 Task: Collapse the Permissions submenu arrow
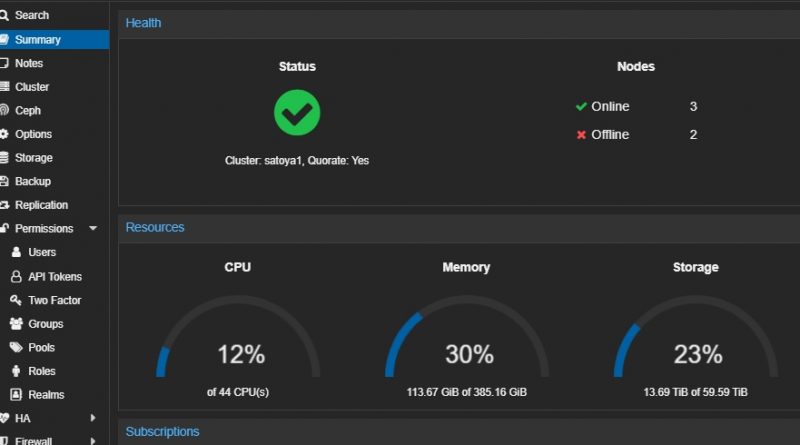point(93,229)
